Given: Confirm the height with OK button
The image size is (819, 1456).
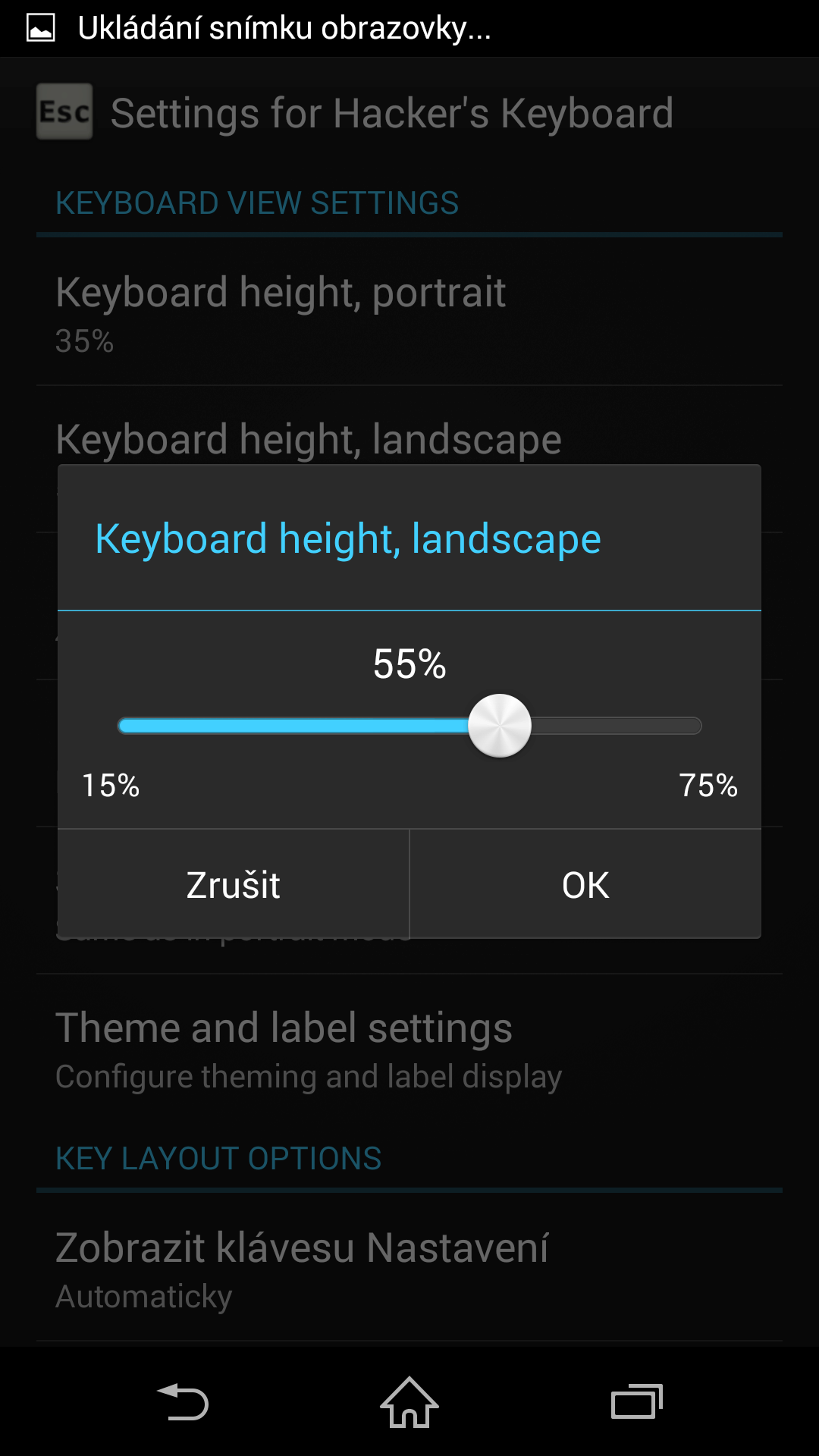Looking at the screenshot, I should pos(585,884).
